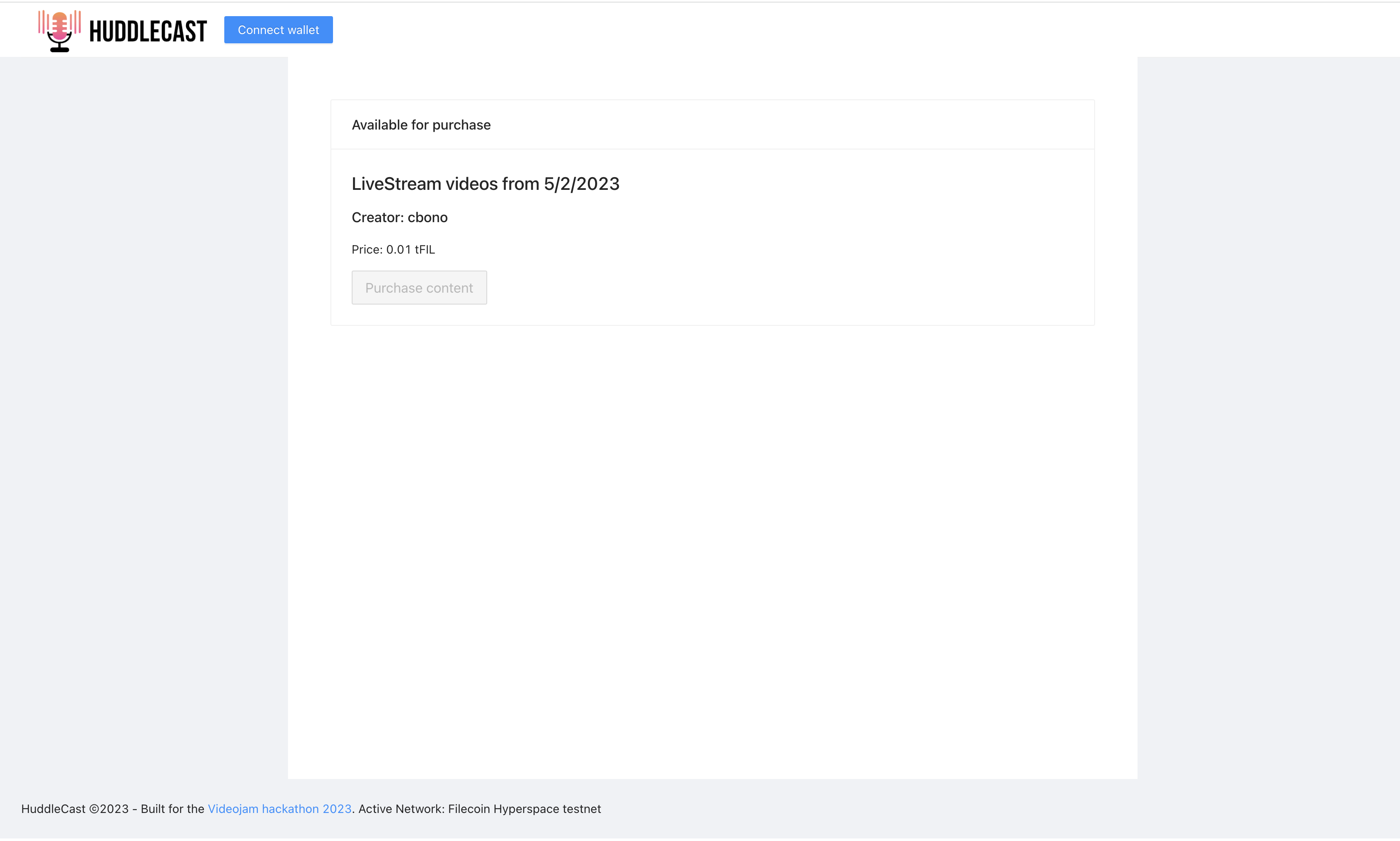Click the Creator: cbono text

399,217
